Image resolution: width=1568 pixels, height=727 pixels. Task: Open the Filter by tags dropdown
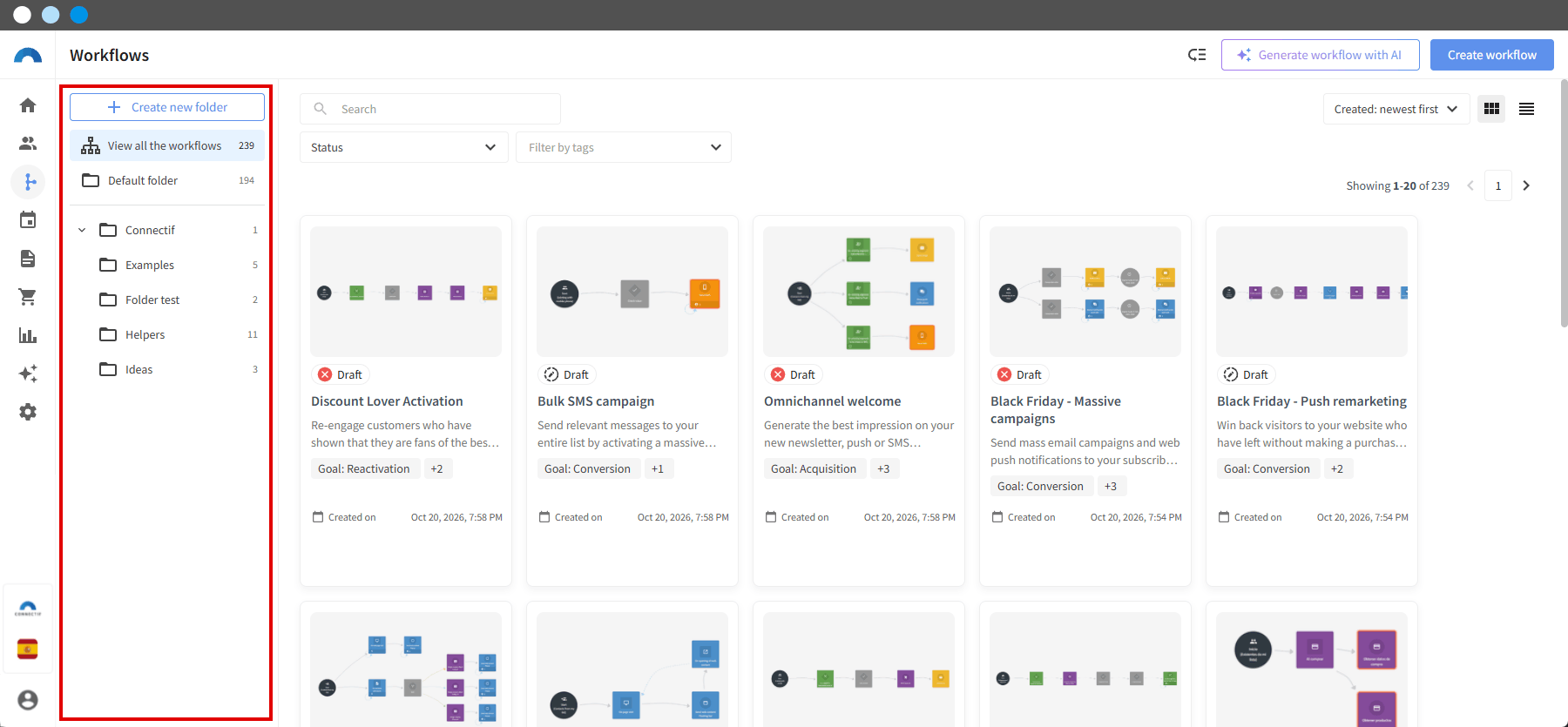(624, 147)
